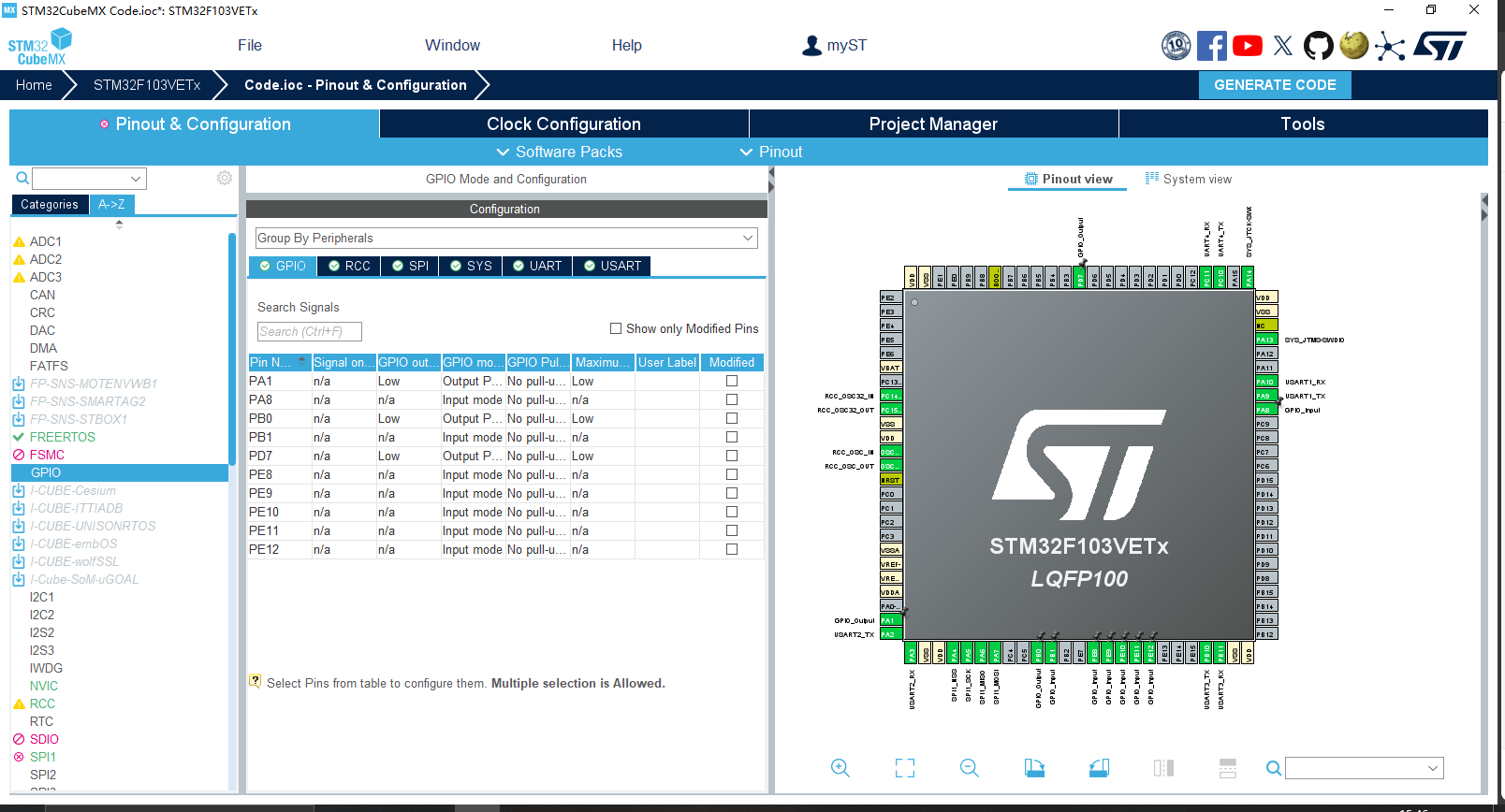Tick the Modified checkbox for PB0
This screenshot has height=812, width=1505.
coord(732,418)
